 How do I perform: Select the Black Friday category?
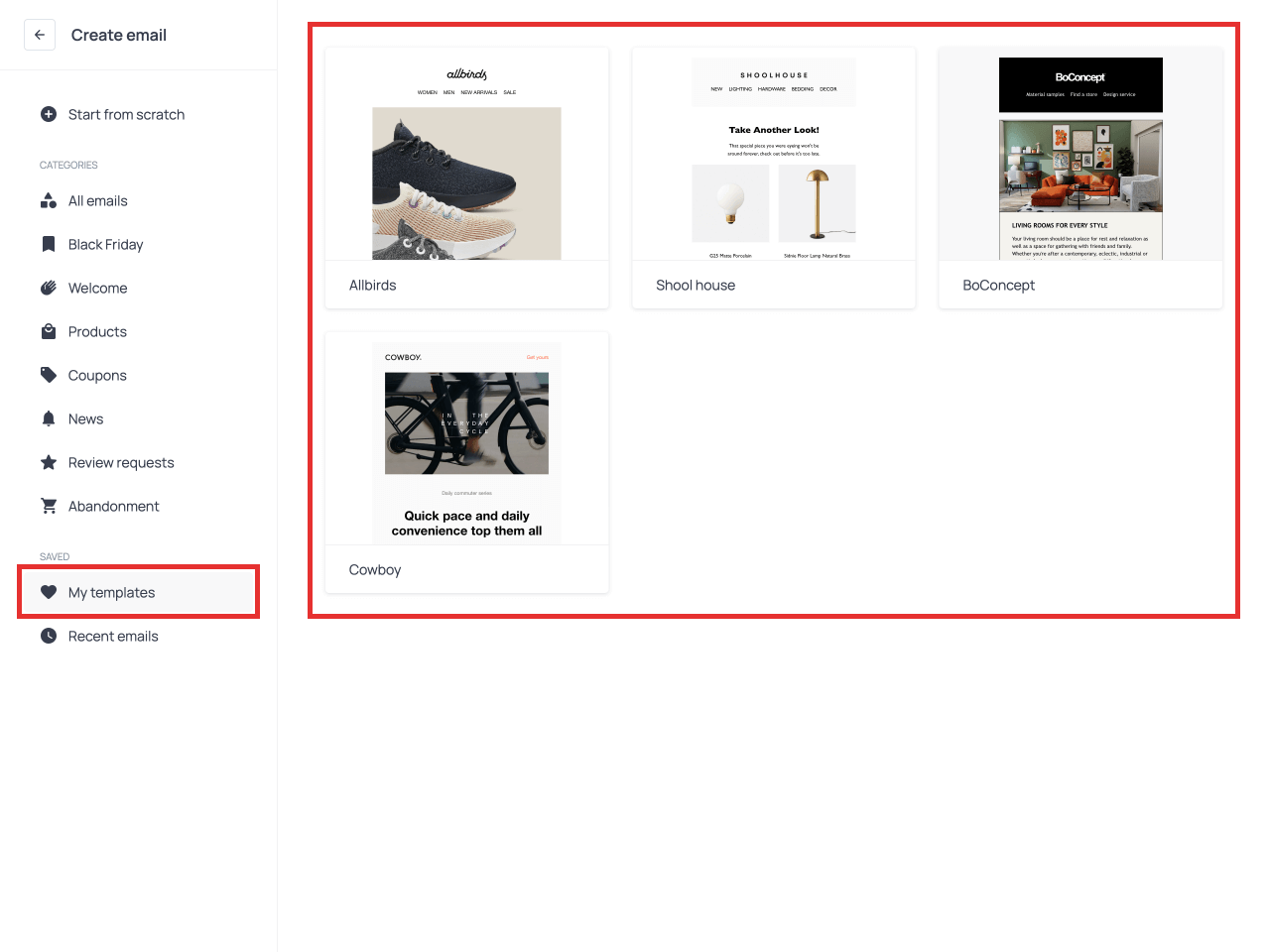pyautogui.click(x=105, y=245)
